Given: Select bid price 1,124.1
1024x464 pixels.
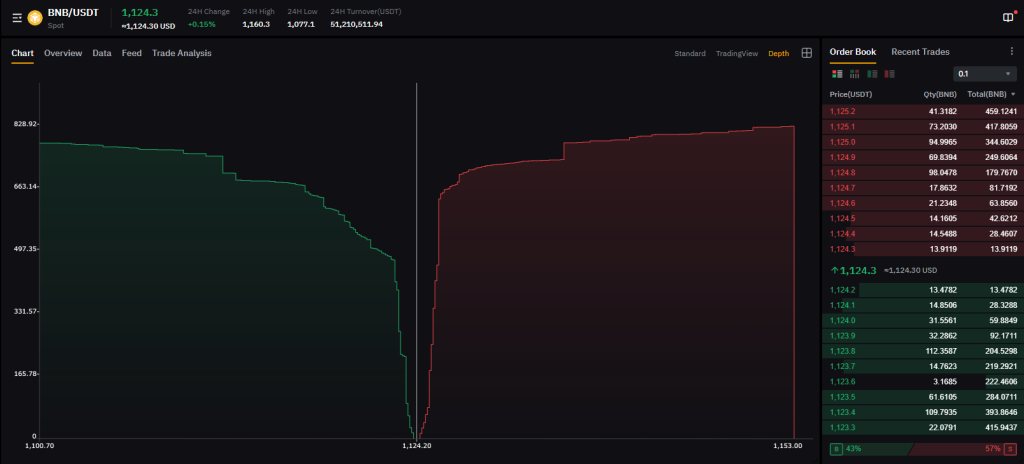Looking at the screenshot, I should click(842, 305).
